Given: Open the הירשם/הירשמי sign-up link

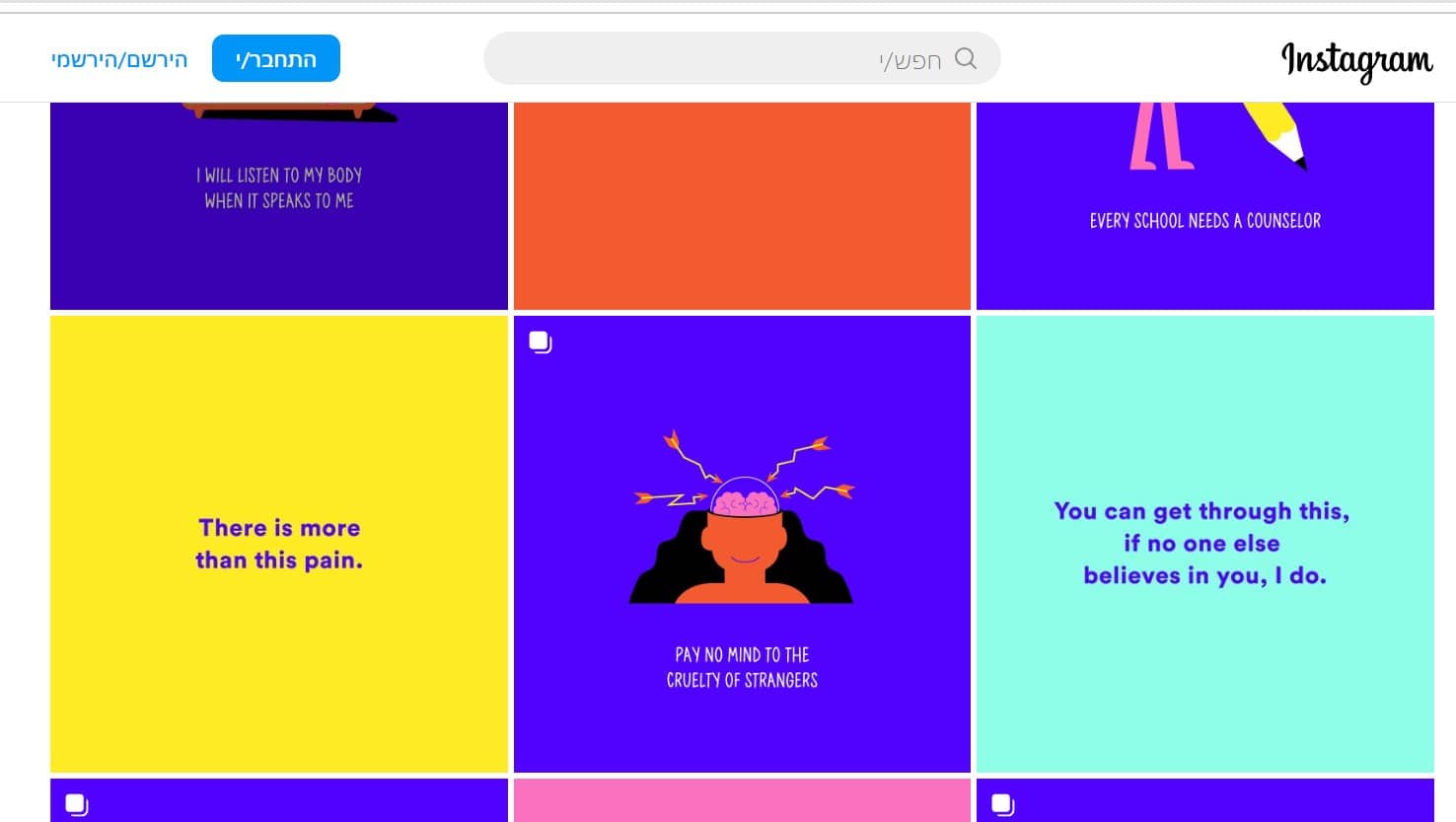Looking at the screenshot, I should pyautogui.click(x=119, y=59).
